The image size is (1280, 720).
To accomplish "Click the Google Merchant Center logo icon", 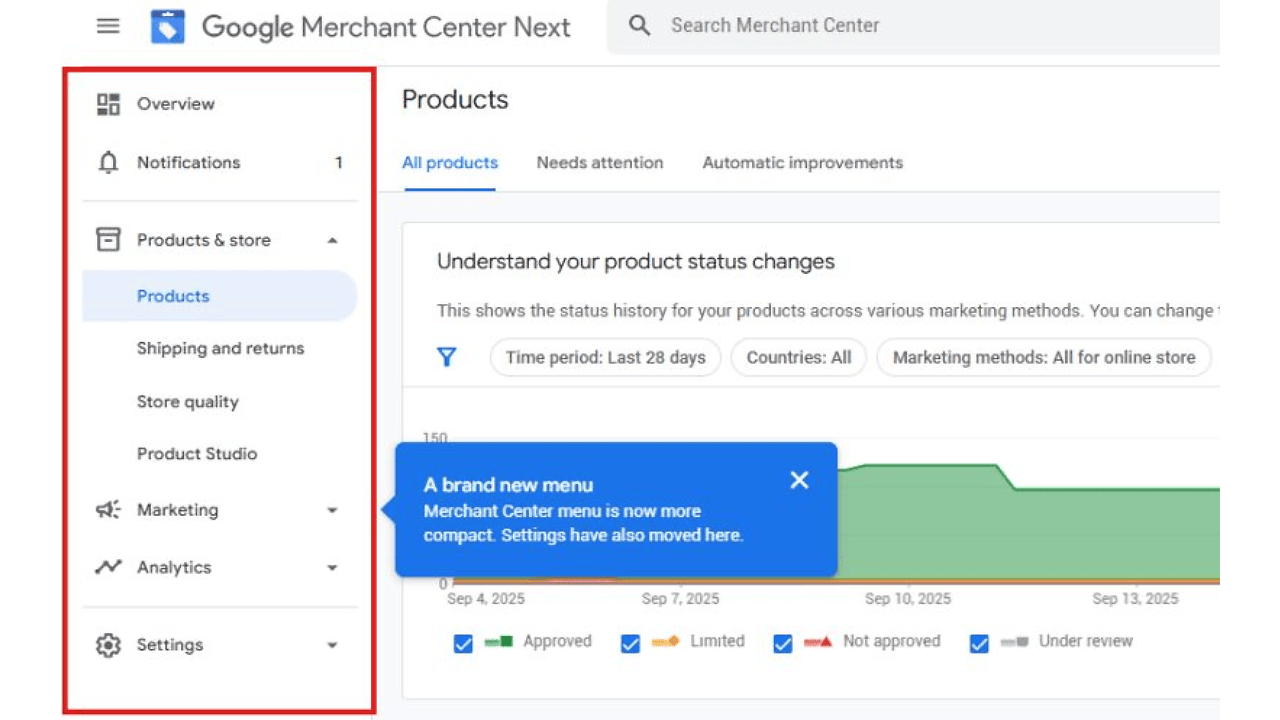I will [168, 26].
